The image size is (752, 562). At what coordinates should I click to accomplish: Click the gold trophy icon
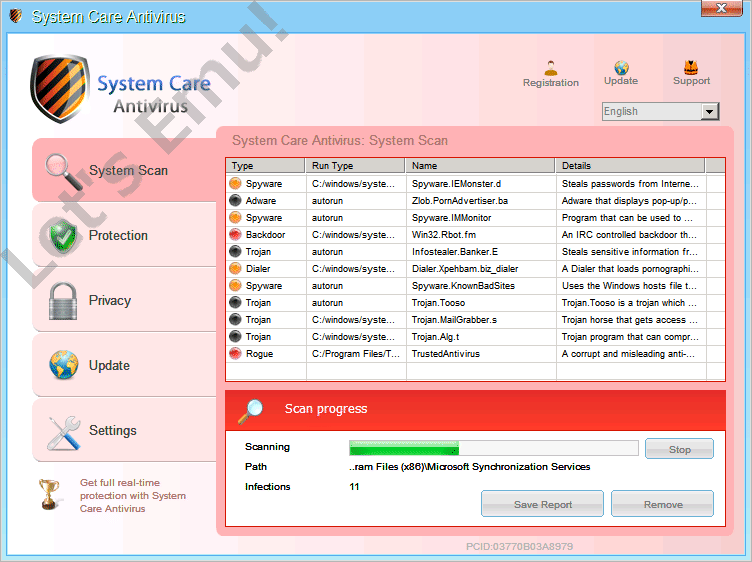(x=49, y=494)
